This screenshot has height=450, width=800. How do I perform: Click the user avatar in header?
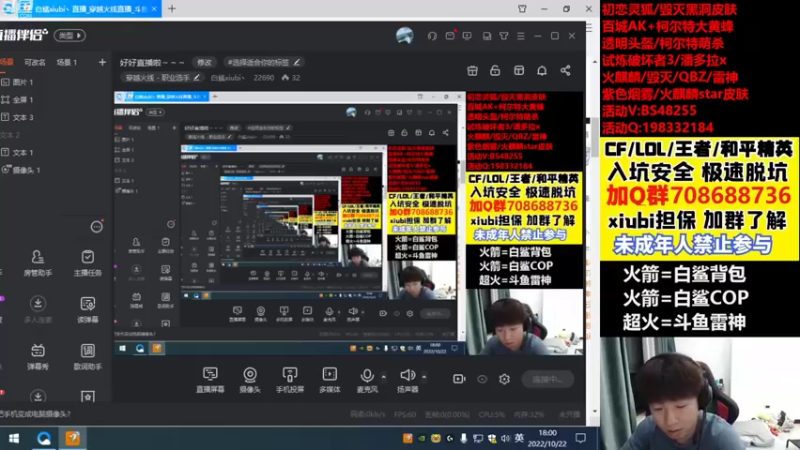point(405,36)
